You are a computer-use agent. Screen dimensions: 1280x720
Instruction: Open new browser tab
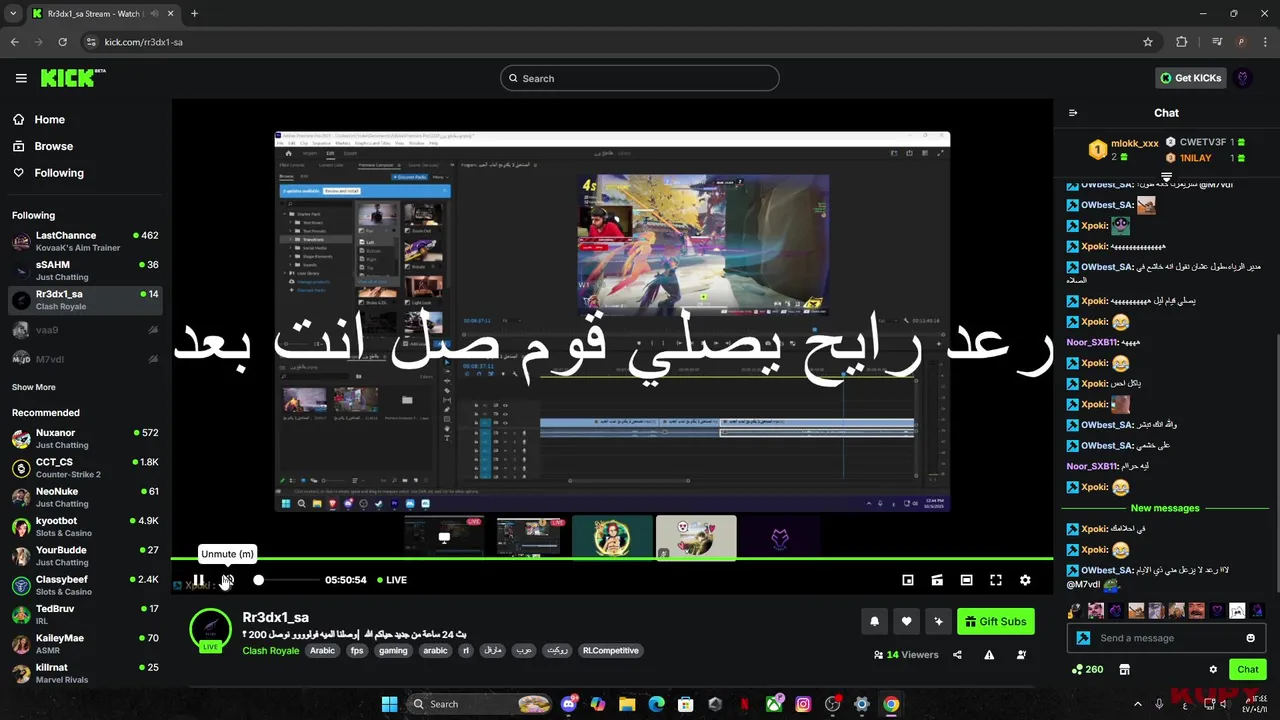[194, 13]
